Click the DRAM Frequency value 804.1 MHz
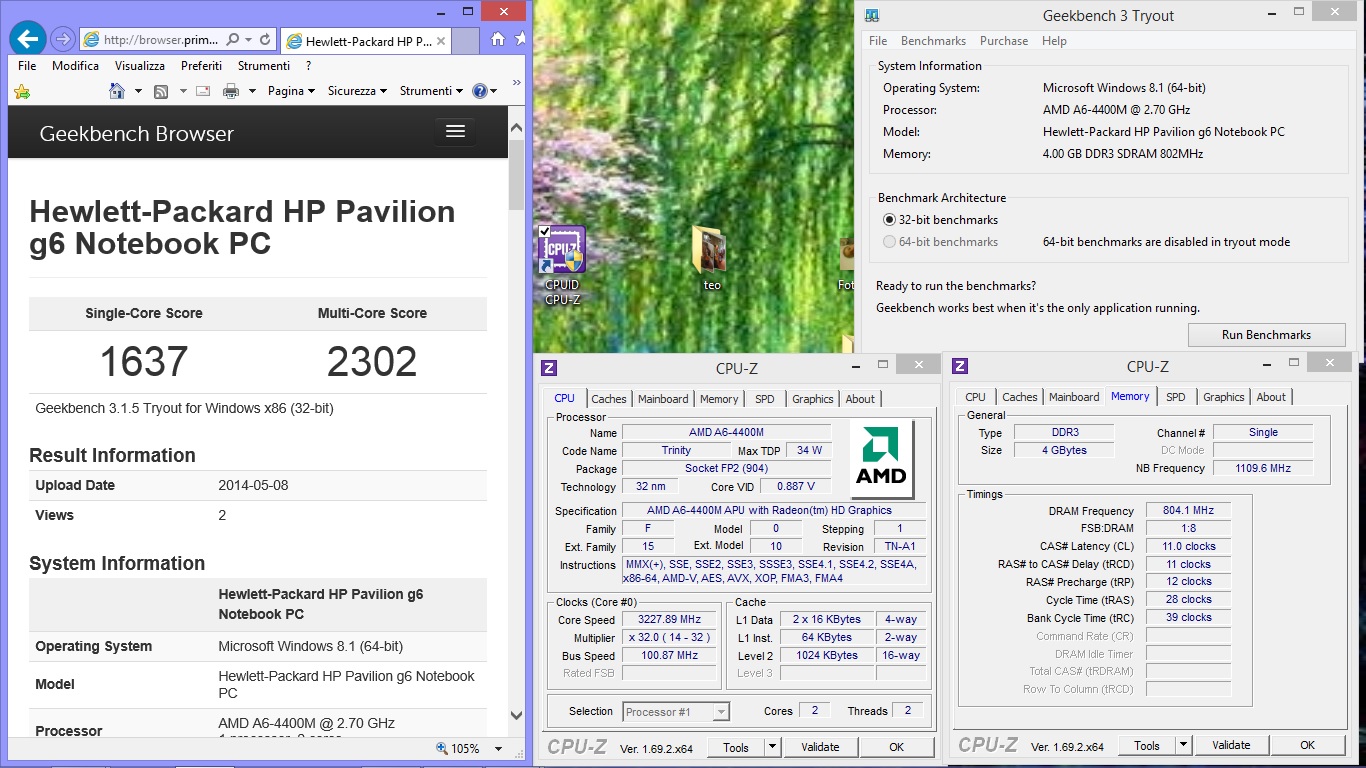The height and width of the screenshot is (768, 1366). pyautogui.click(x=1188, y=511)
